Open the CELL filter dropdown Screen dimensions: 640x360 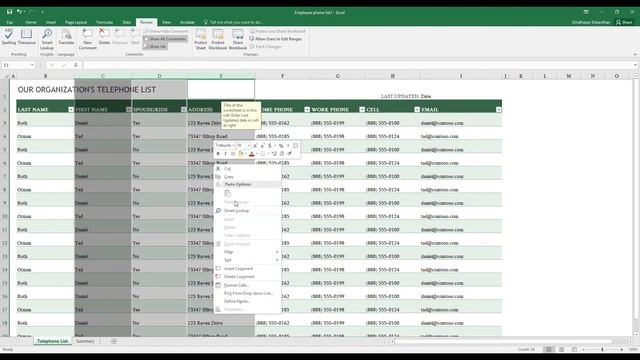(x=417, y=109)
